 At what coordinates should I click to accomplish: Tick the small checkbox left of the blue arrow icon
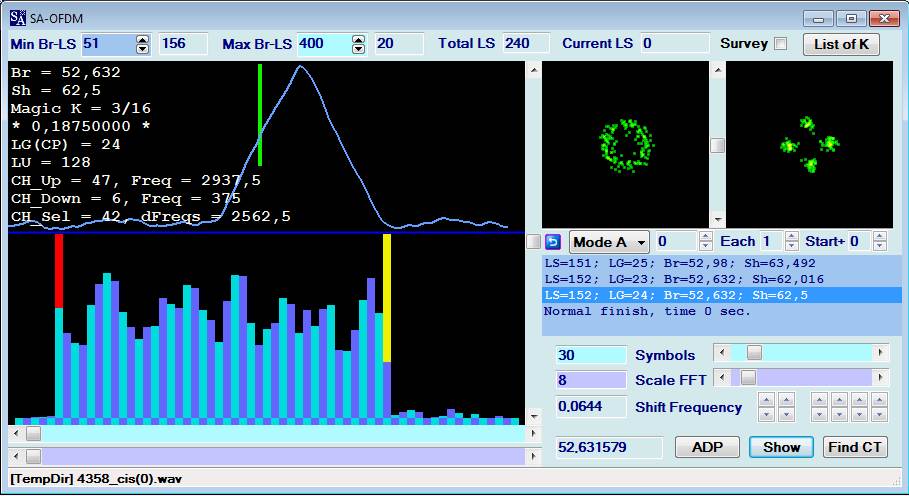[x=533, y=241]
